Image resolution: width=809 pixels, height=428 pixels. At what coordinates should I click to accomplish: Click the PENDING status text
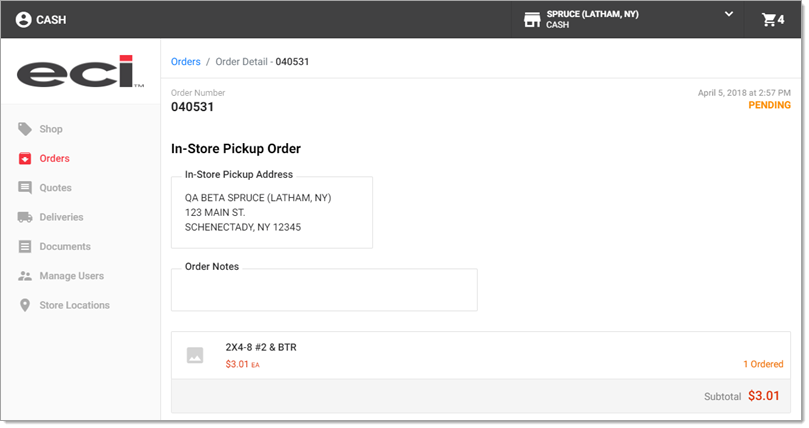click(769, 105)
